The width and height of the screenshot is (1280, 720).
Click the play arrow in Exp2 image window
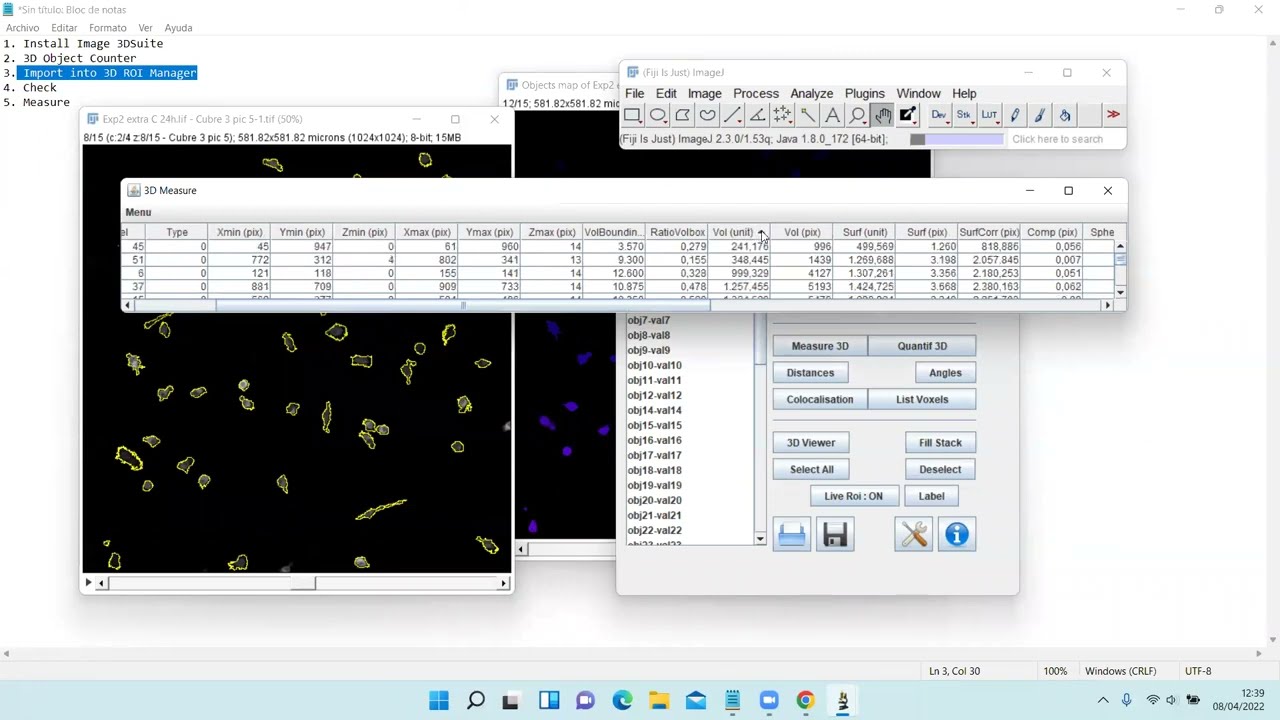(x=88, y=582)
